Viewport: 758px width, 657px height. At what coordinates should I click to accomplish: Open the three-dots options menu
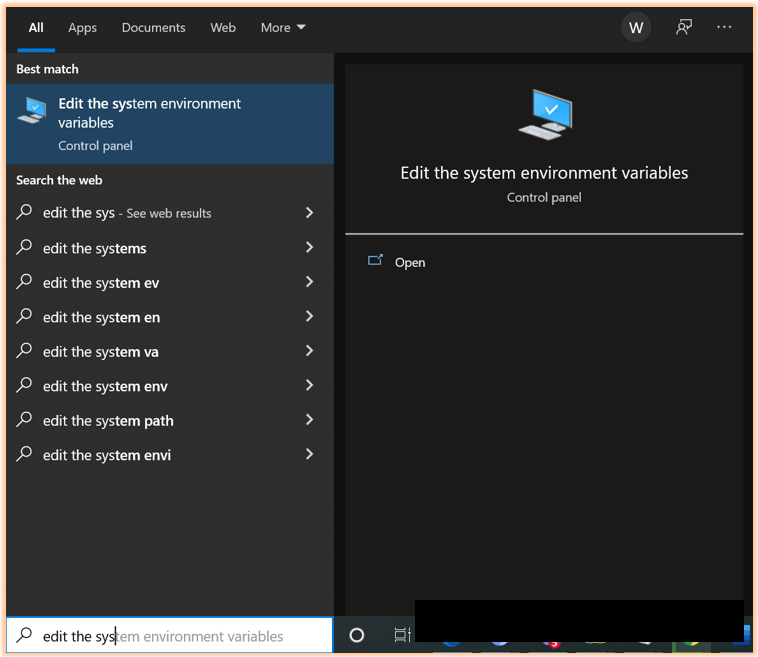[724, 27]
